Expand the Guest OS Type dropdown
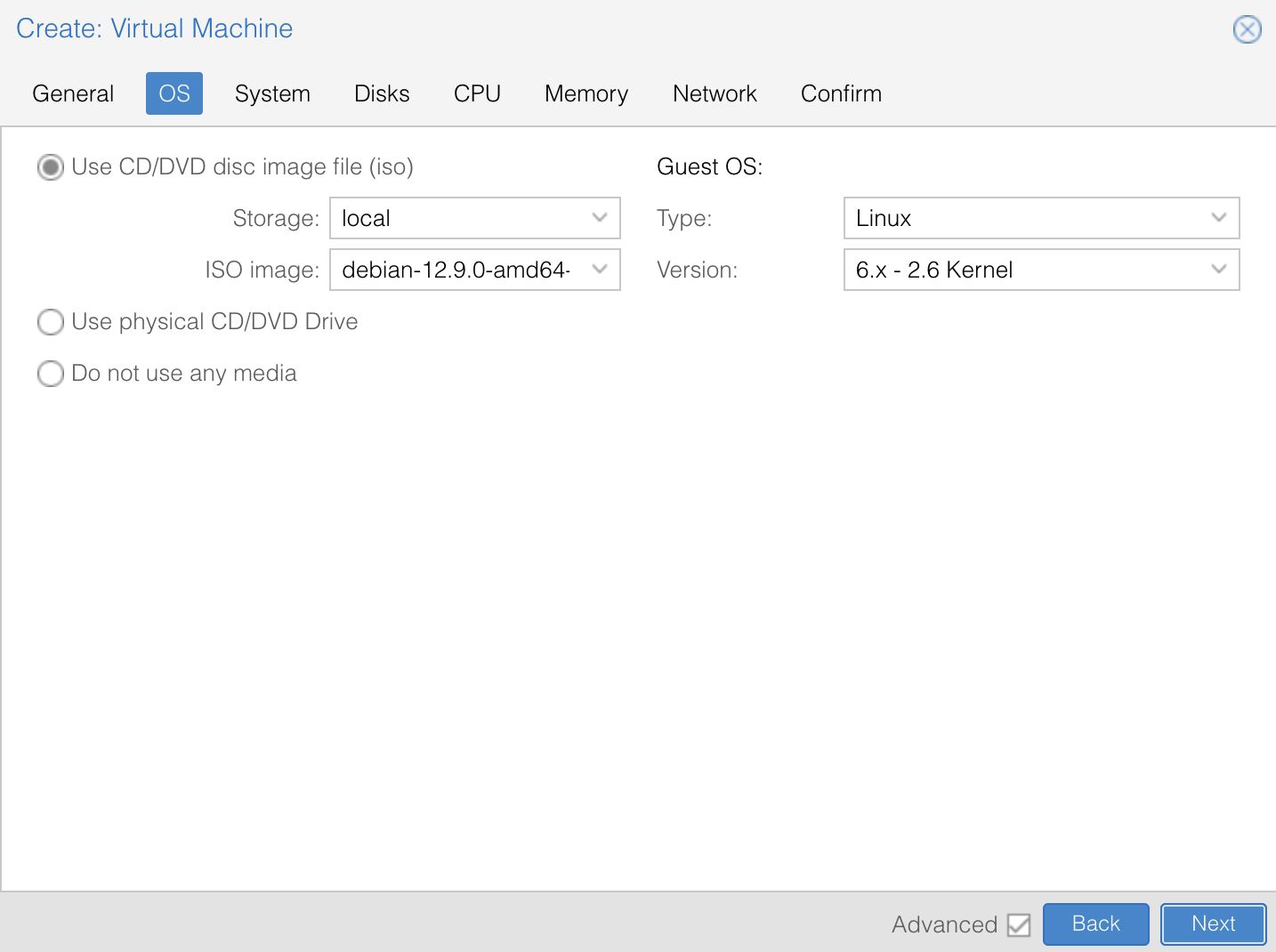This screenshot has width=1276, height=952. coord(1218,218)
